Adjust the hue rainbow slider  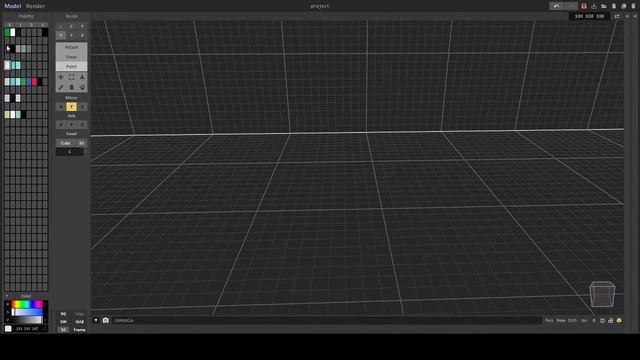[27, 304]
